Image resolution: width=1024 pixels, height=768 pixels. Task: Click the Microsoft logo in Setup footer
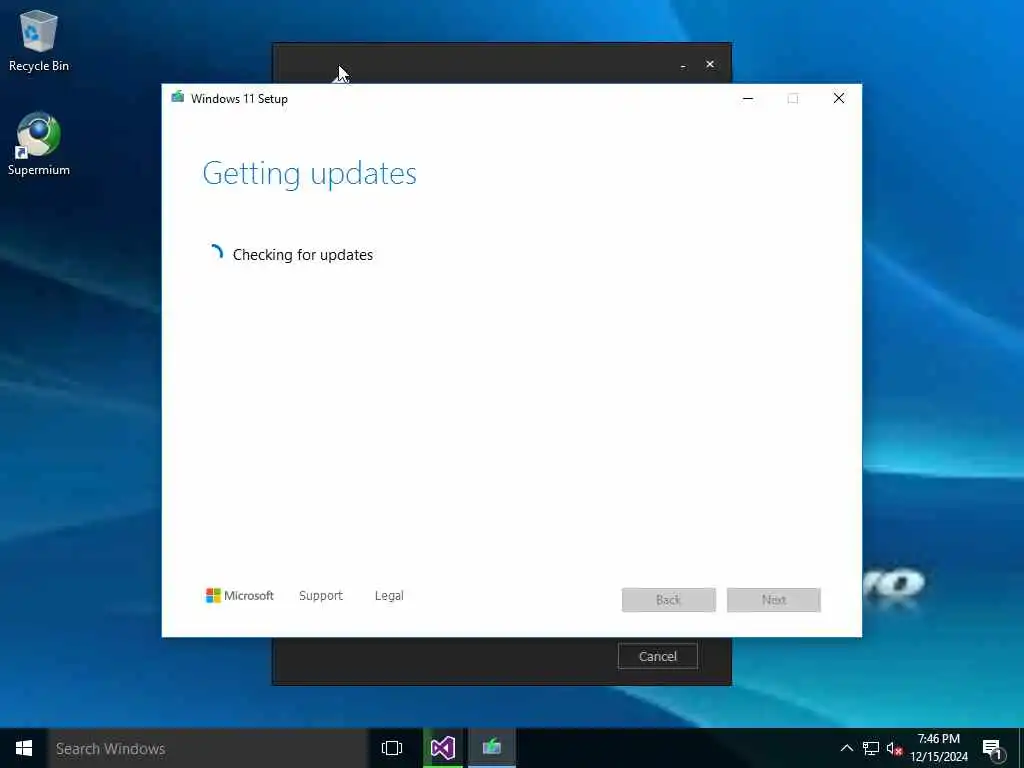[240, 596]
